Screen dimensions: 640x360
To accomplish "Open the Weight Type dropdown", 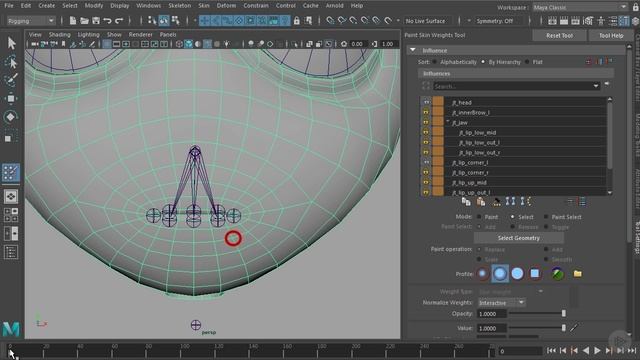I will [x=511, y=291].
